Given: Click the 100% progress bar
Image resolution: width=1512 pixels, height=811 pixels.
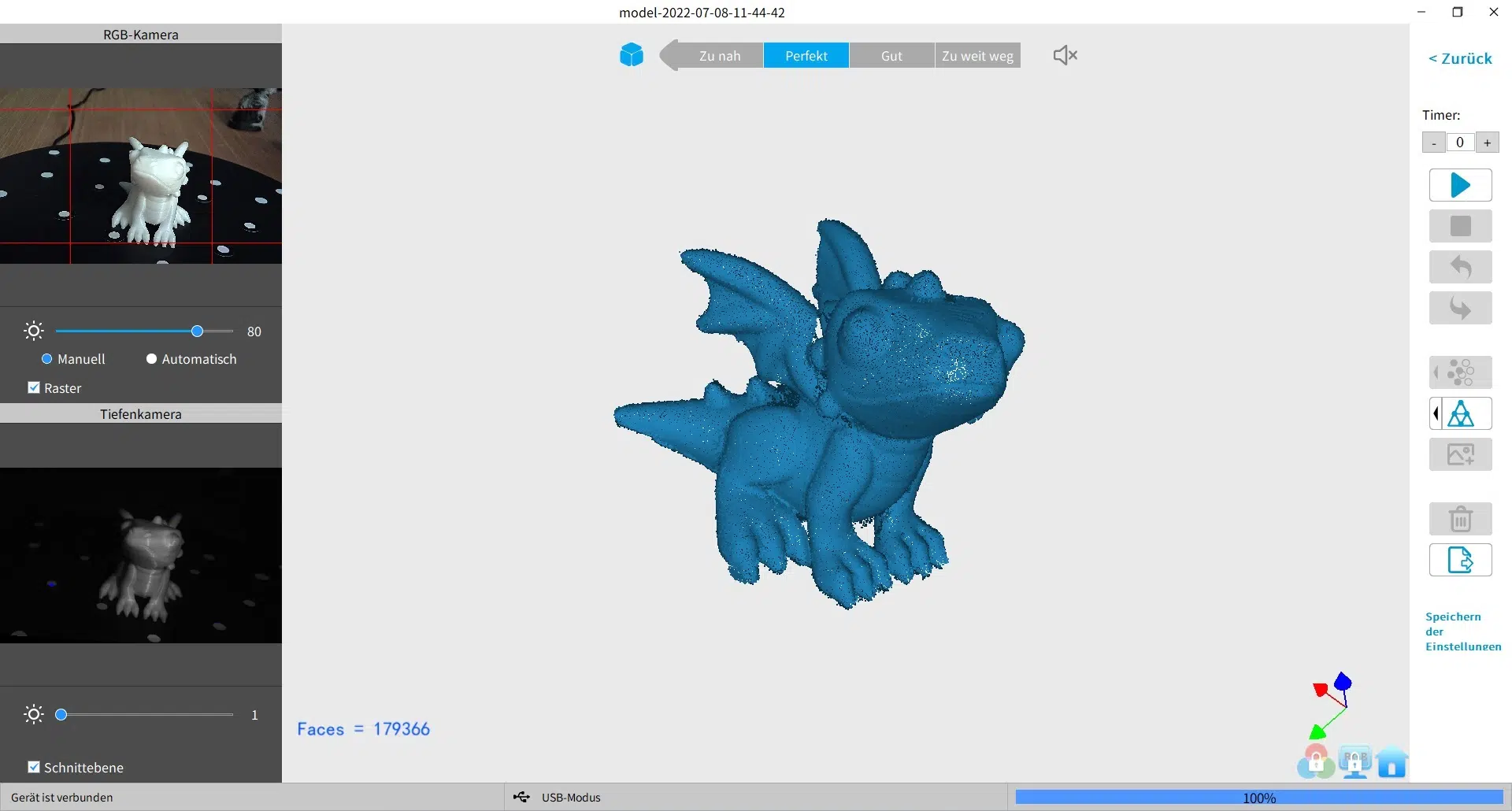Looking at the screenshot, I should point(1258,798).
